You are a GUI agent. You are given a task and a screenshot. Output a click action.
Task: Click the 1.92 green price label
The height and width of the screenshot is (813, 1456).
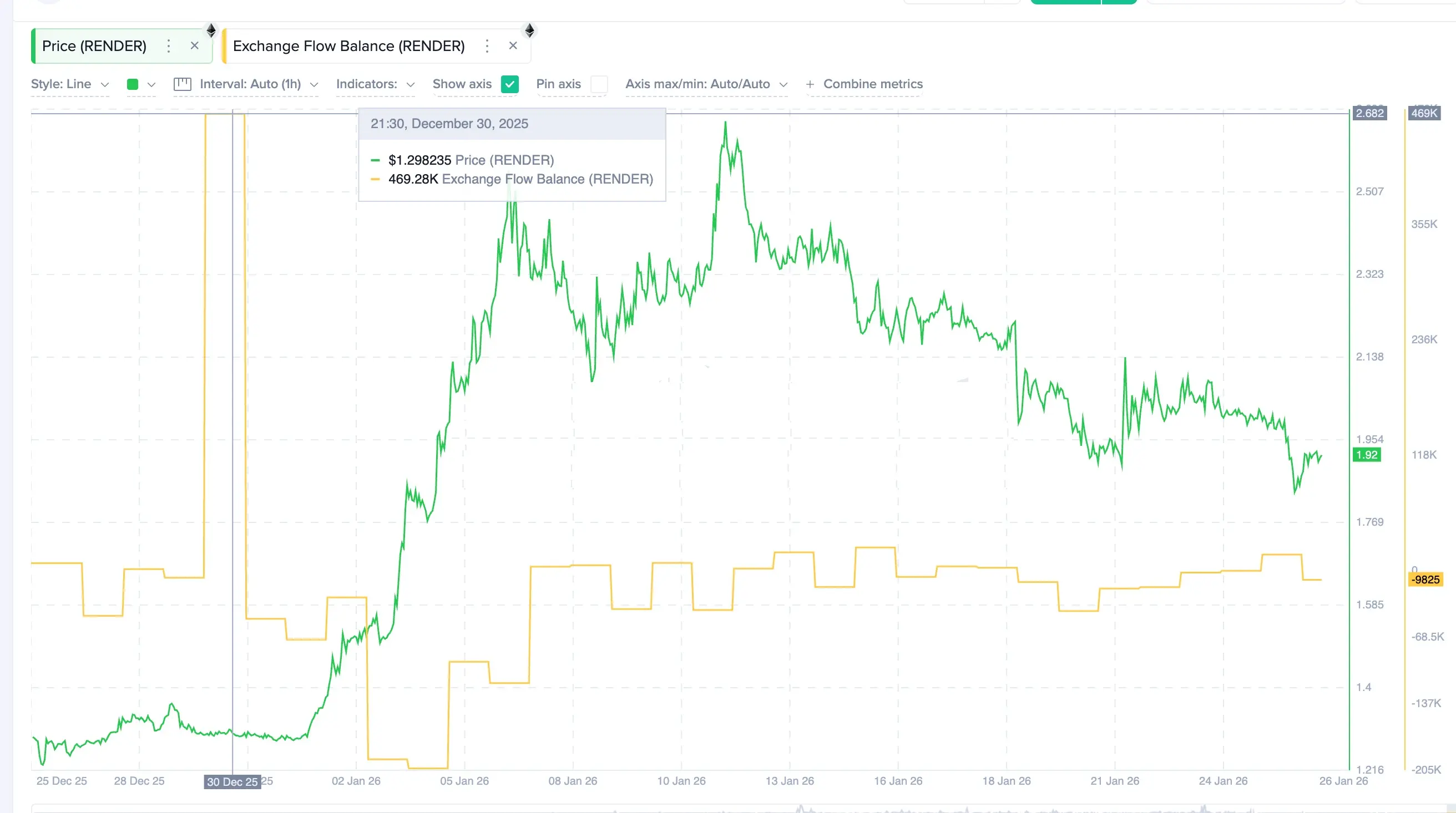[1367, 455]
